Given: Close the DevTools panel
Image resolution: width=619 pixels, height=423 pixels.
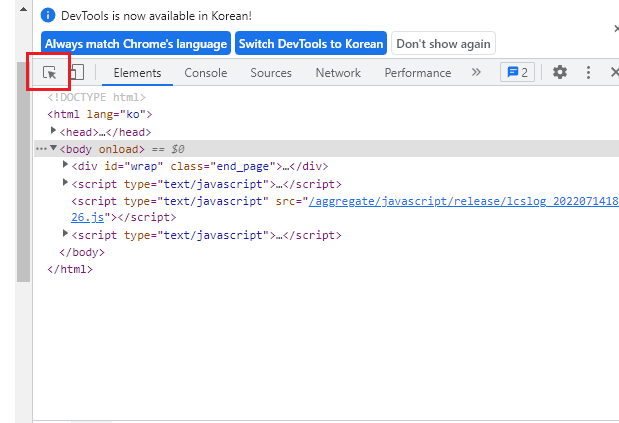Looking at the screenshot, I should tap(615, 72).
